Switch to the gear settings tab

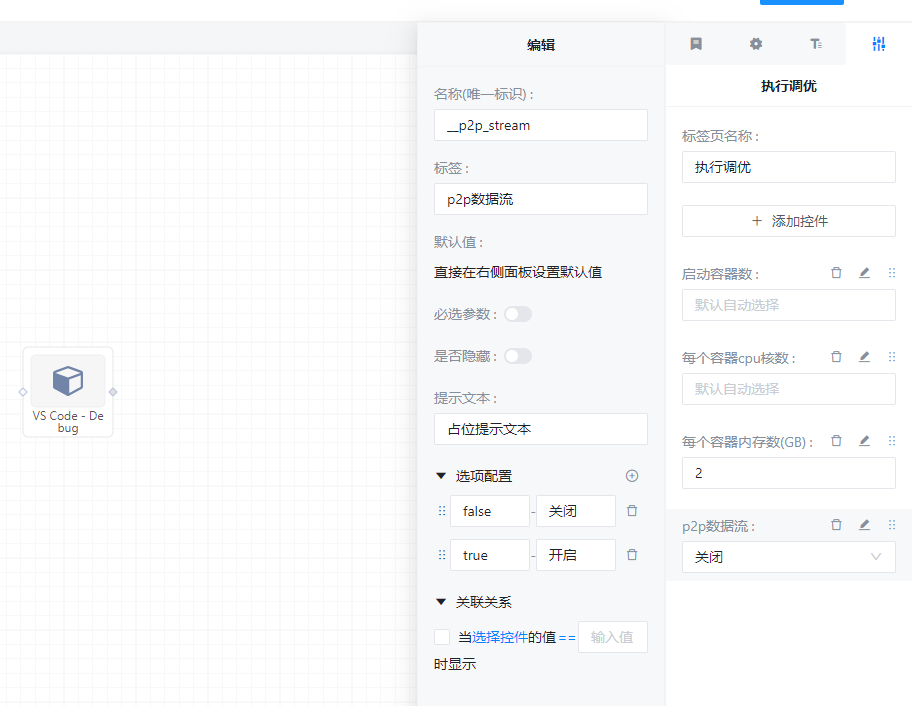[756, 44]
